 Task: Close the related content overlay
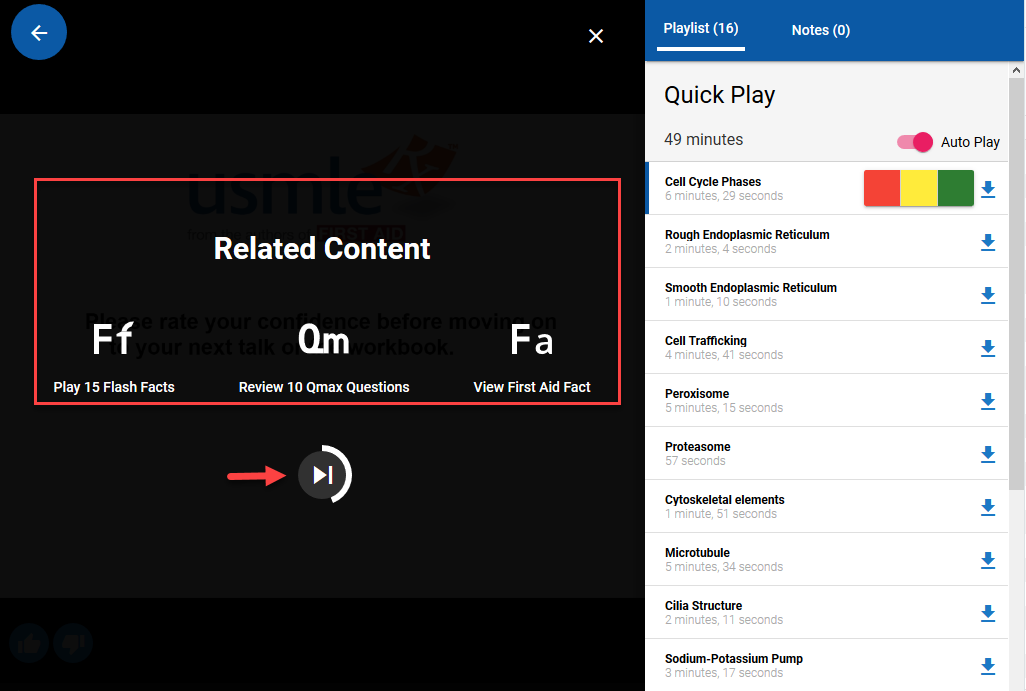tap(595, 36)
